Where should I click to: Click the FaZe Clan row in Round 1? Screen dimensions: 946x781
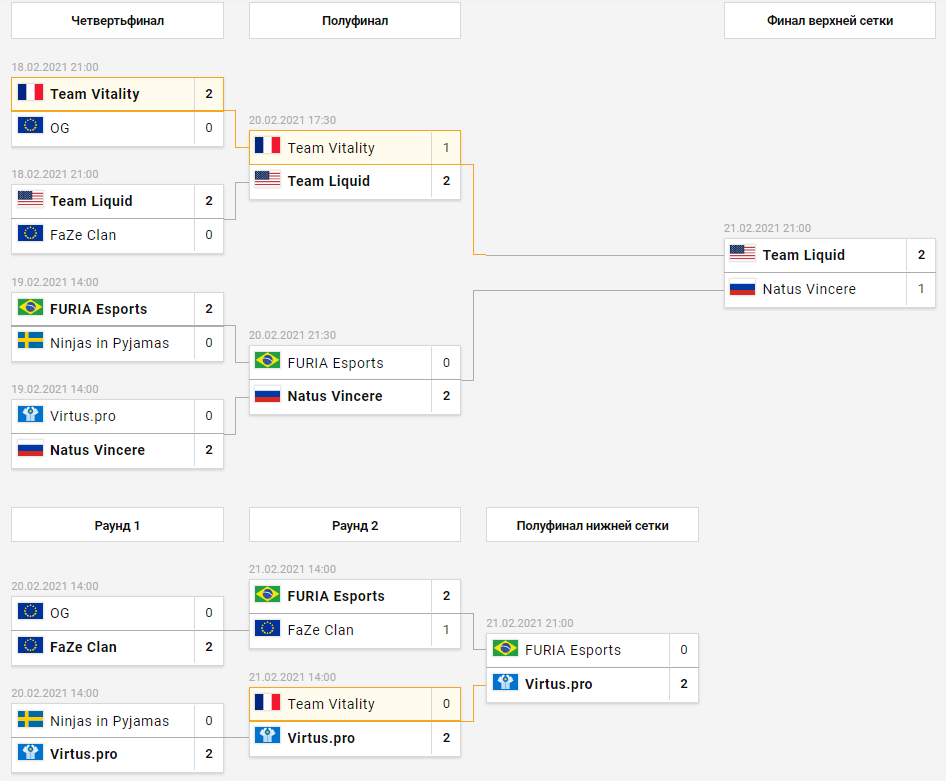point(117,648)
